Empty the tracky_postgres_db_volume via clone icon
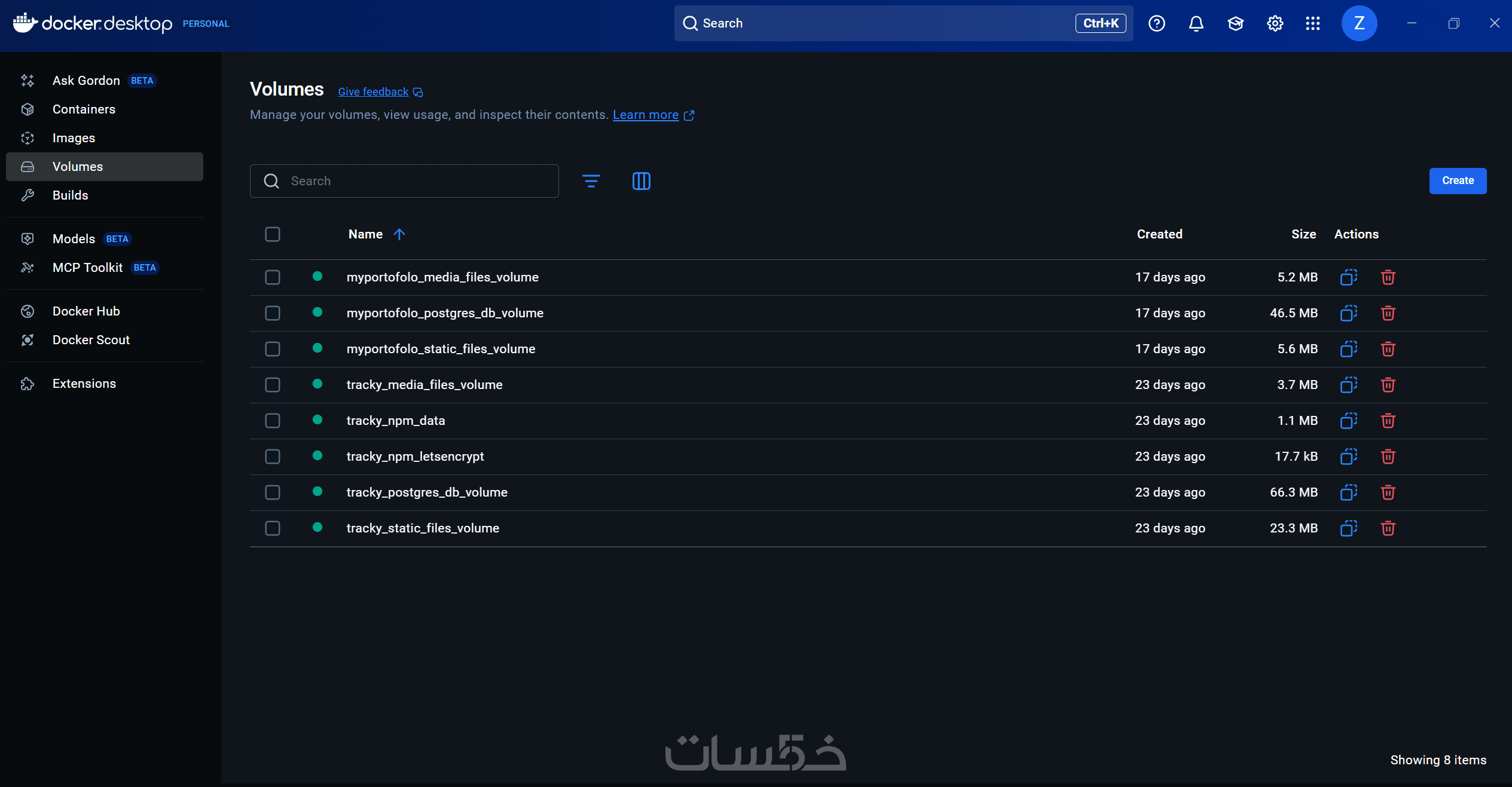Image resolution: width=1512 pixels, height=787 pixels. (x=1348, y=492)
